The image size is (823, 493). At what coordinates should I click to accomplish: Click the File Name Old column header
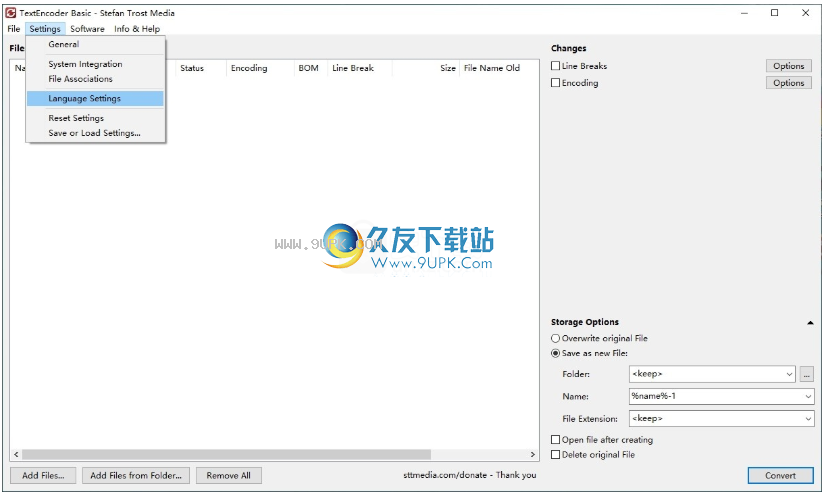(x=499, y=68)
